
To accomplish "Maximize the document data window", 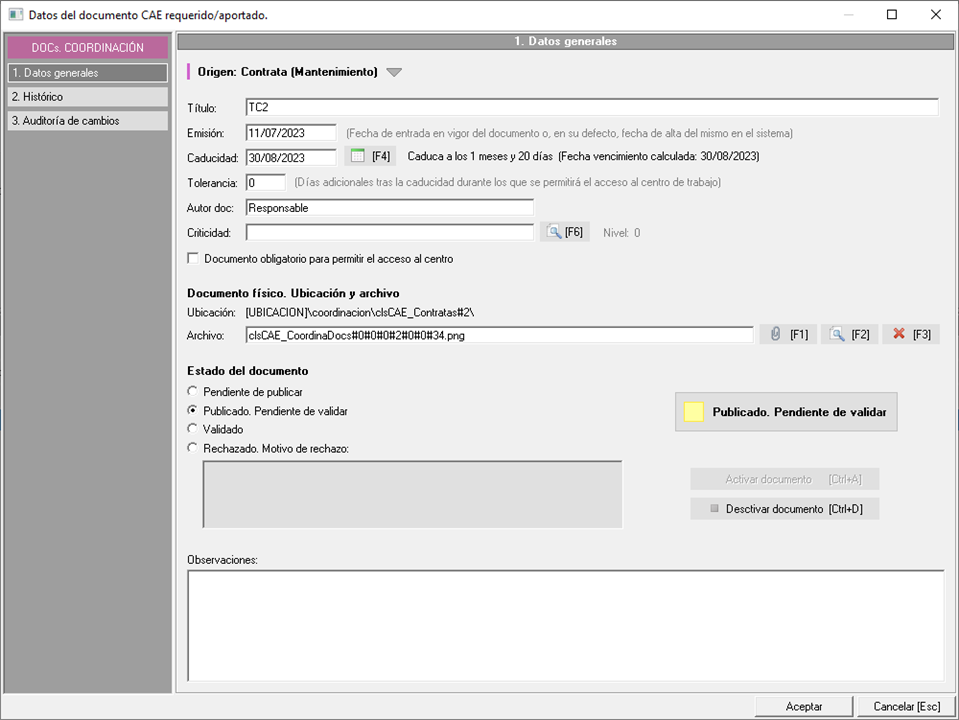I will click(892, 15).
